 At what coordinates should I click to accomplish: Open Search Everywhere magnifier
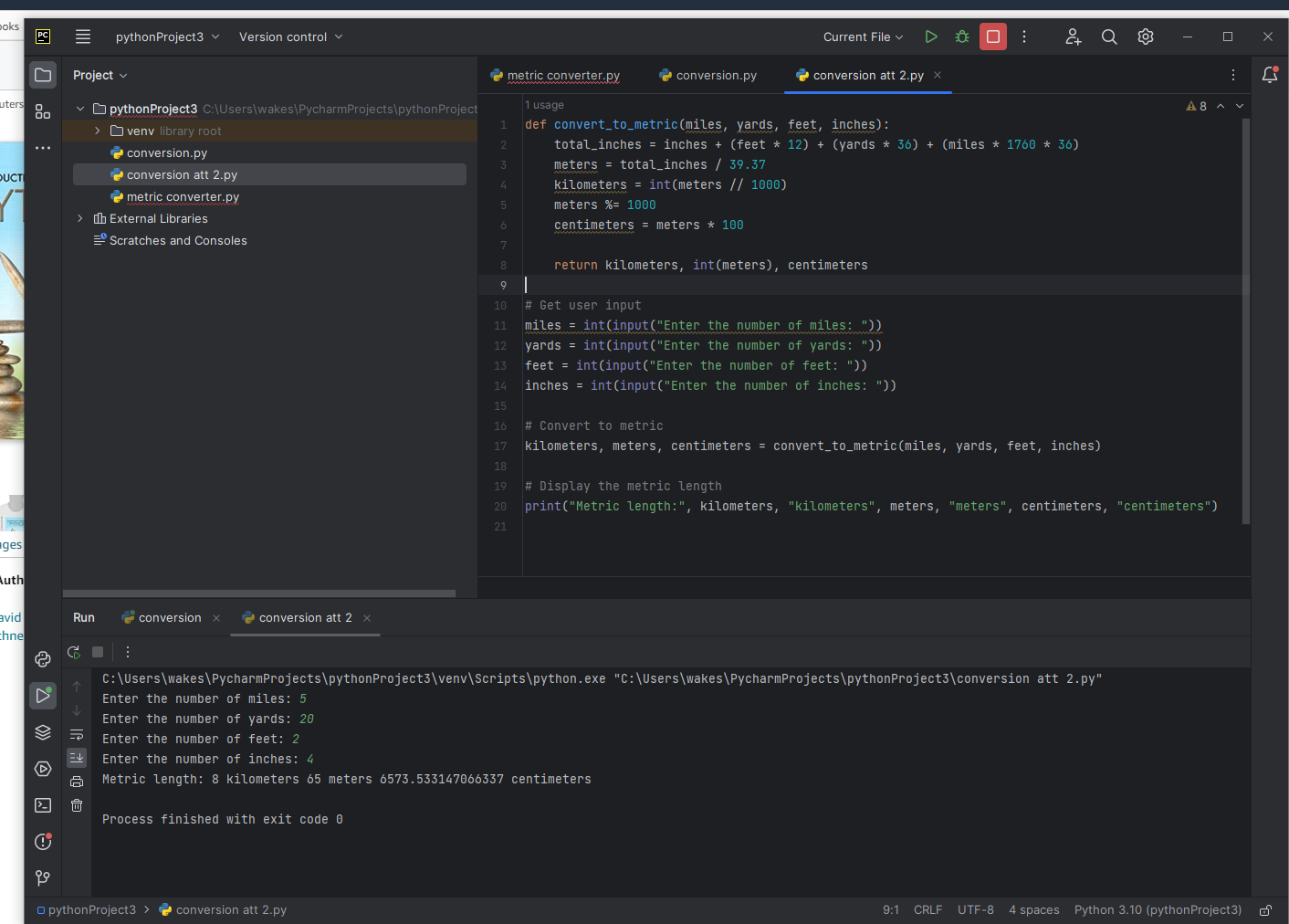1109,37
